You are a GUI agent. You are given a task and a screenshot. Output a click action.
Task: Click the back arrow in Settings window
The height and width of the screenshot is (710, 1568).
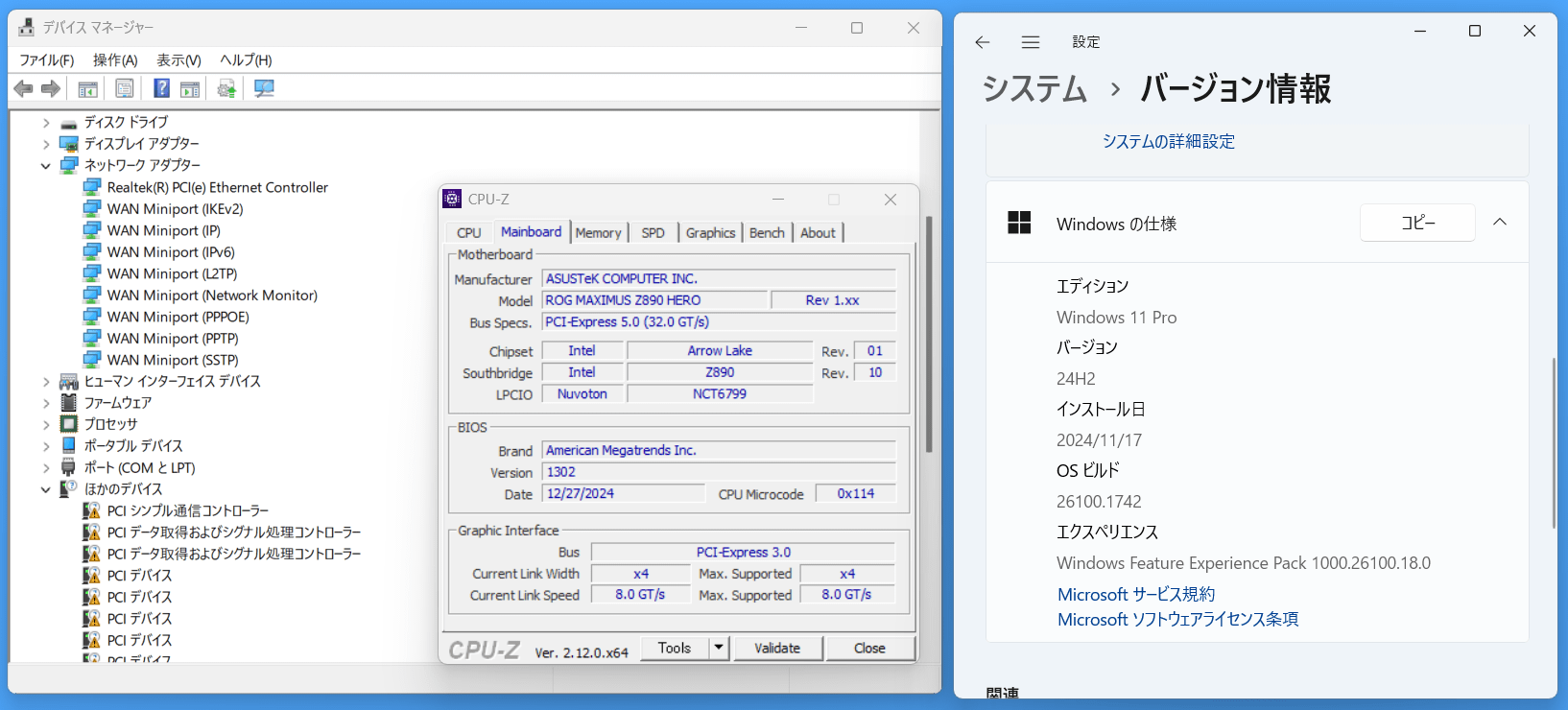pyautogui.click(x=982, y=42)
